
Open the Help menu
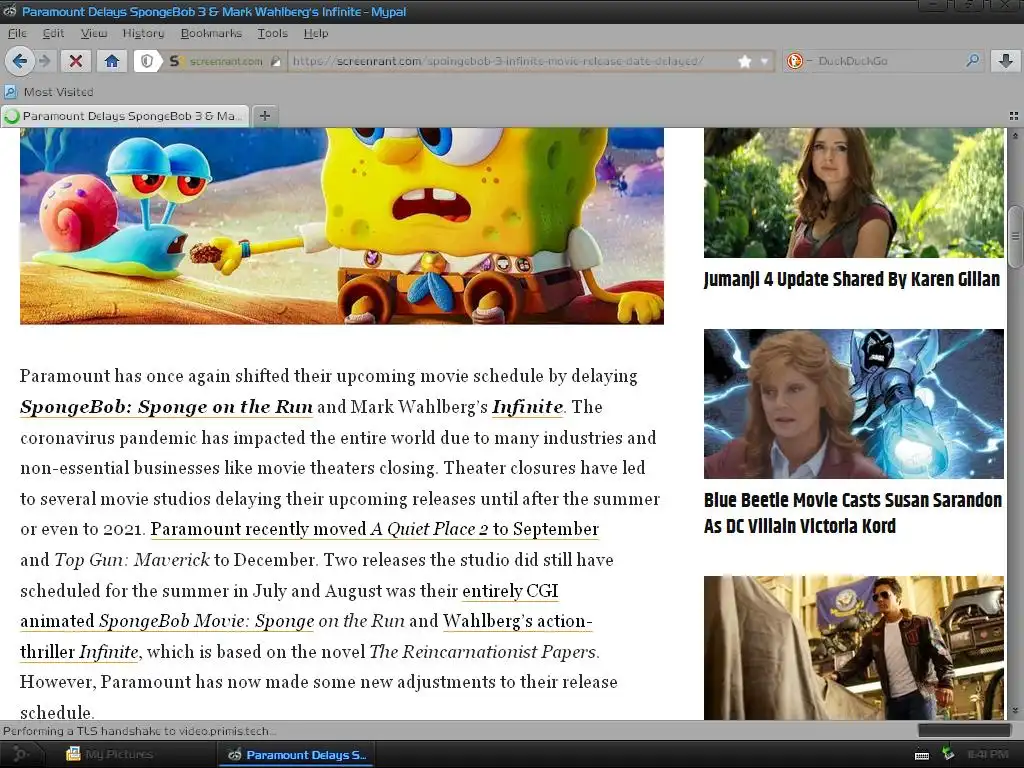tap(316, 33)
